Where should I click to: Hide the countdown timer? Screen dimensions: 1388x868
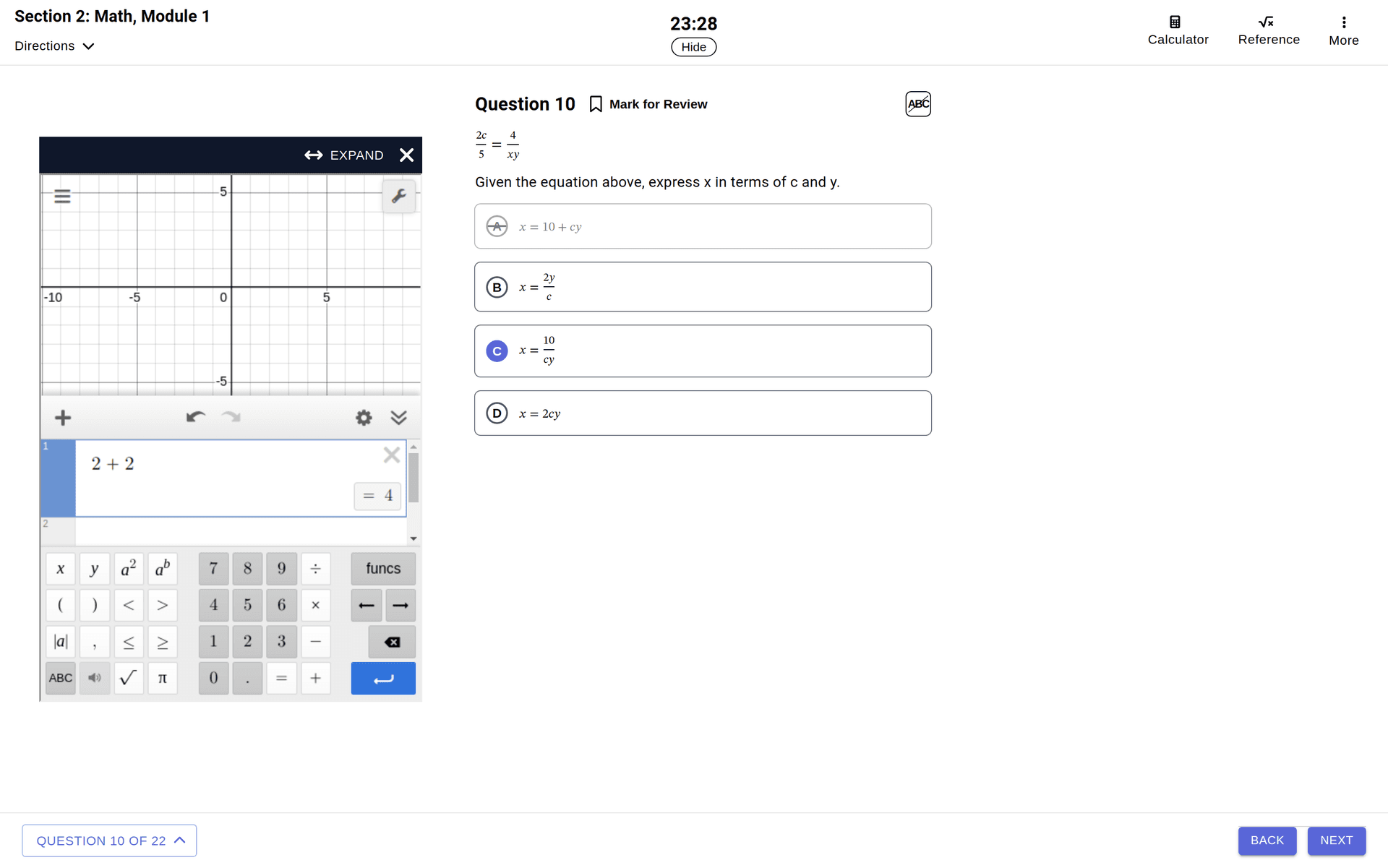(693, 47)
